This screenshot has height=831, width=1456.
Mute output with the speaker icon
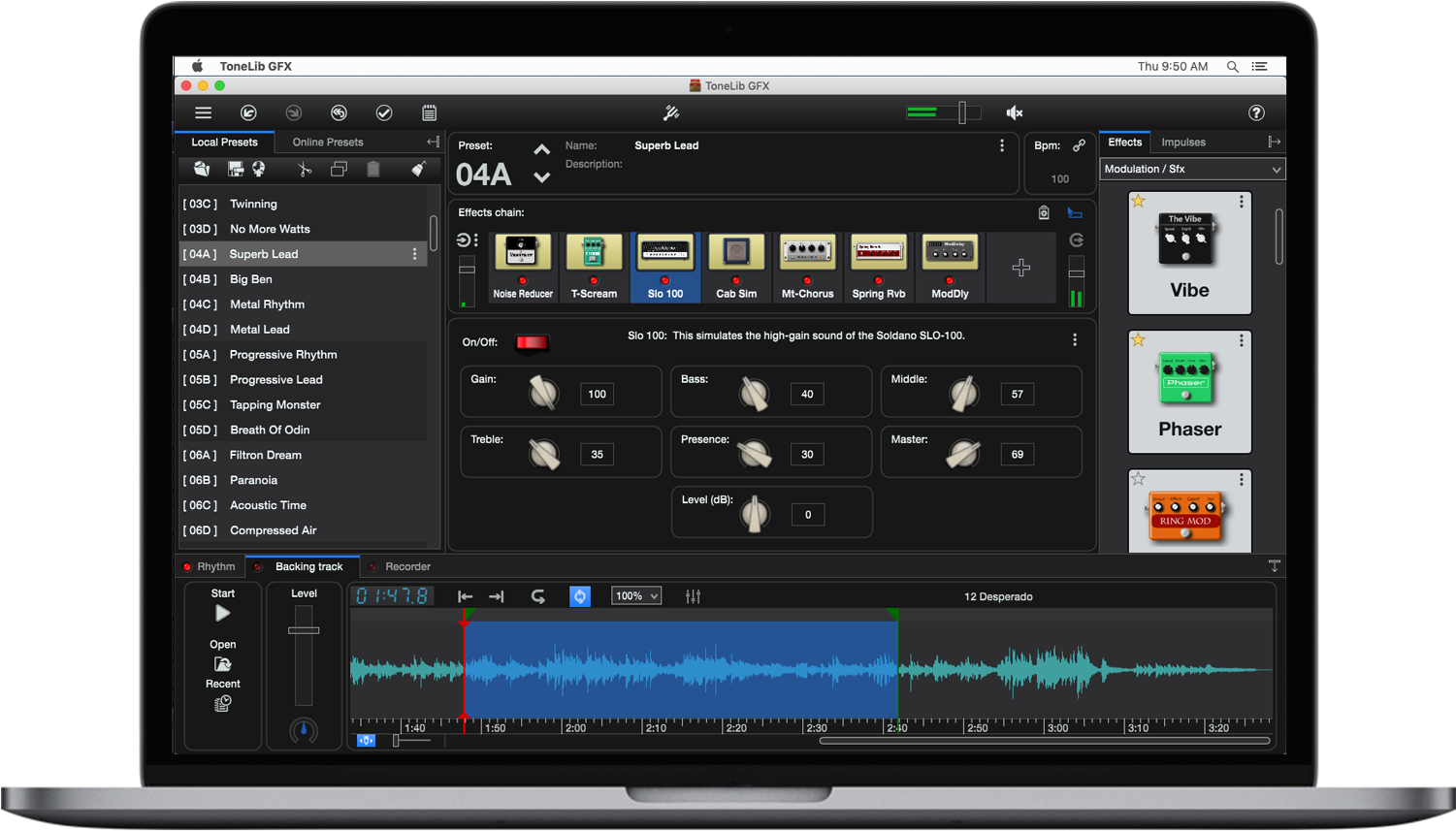point(1015,112)
